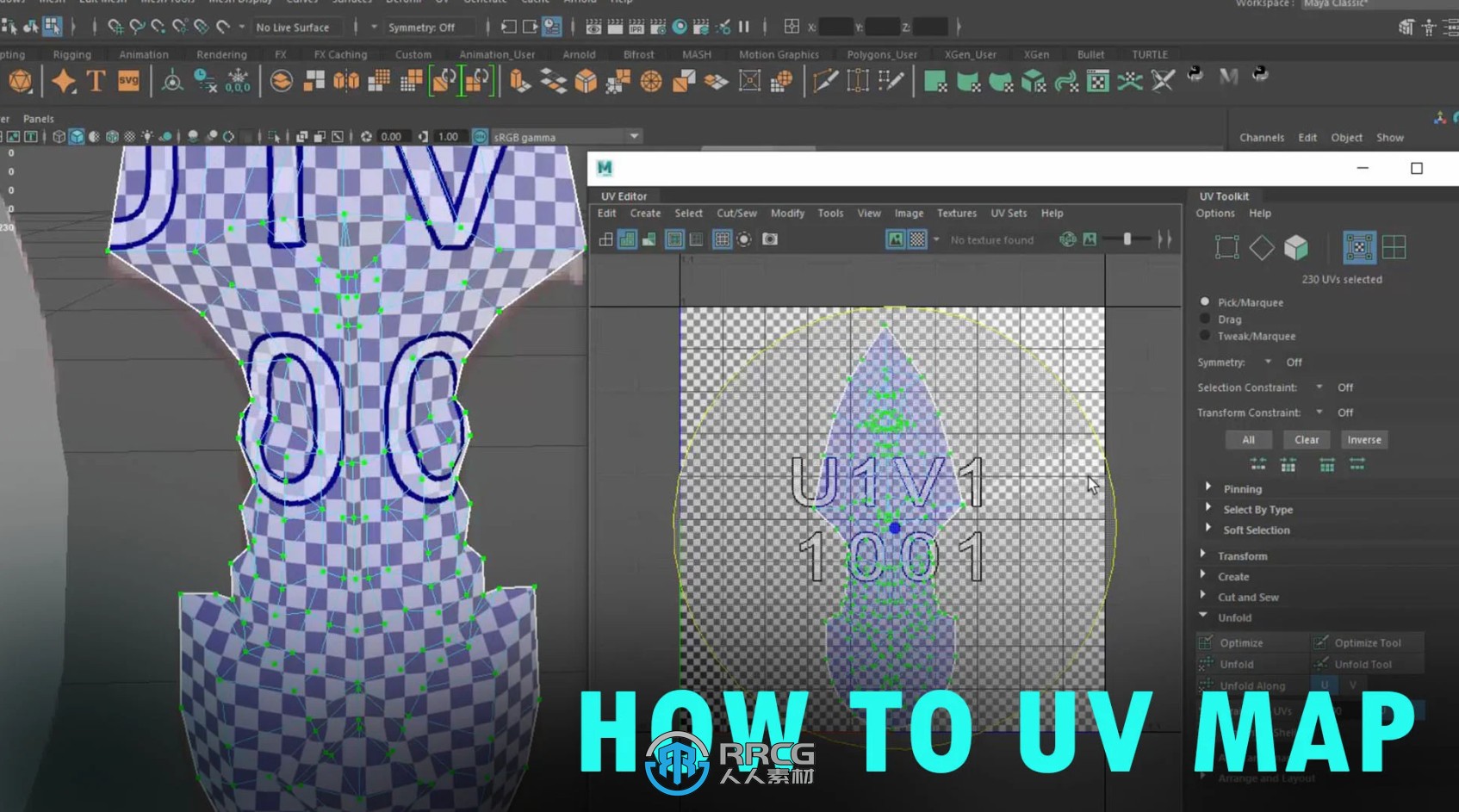
Task: Click the Multi-Cut knife shelf icon
Action: click(825, 82)
